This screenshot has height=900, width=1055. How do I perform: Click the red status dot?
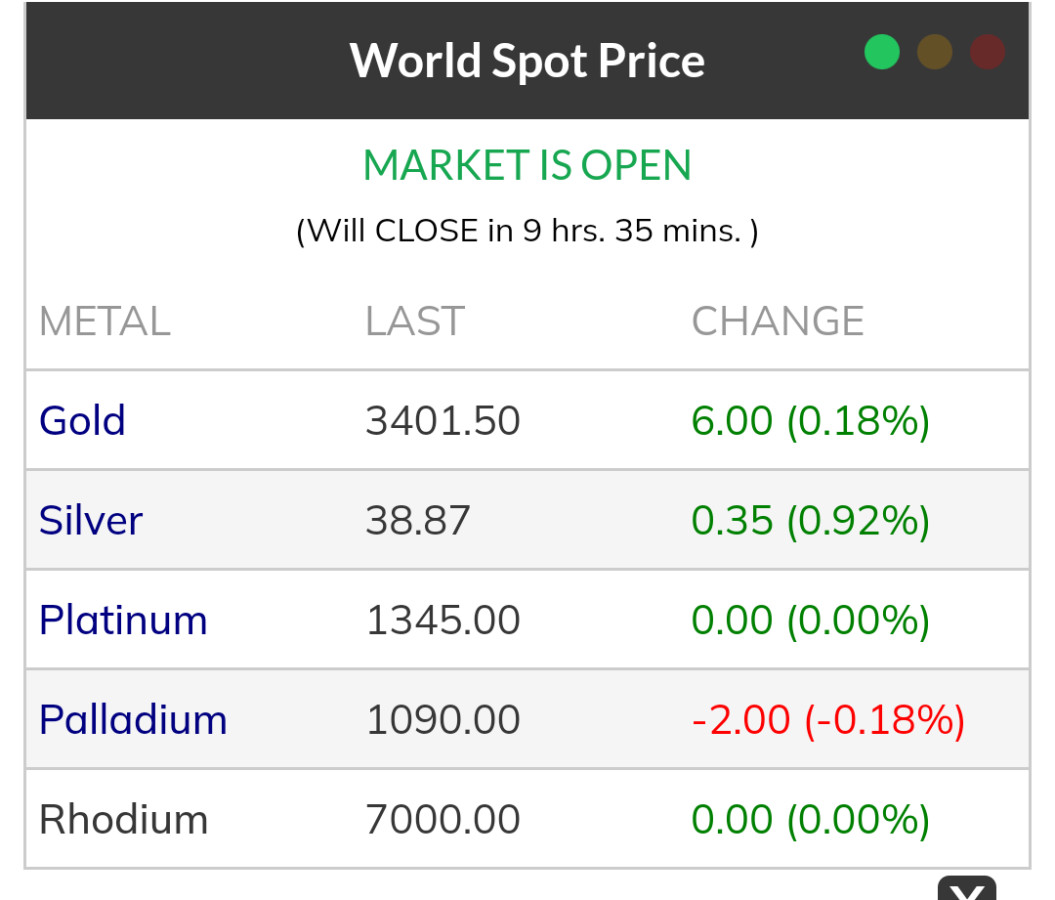[987, 52]
